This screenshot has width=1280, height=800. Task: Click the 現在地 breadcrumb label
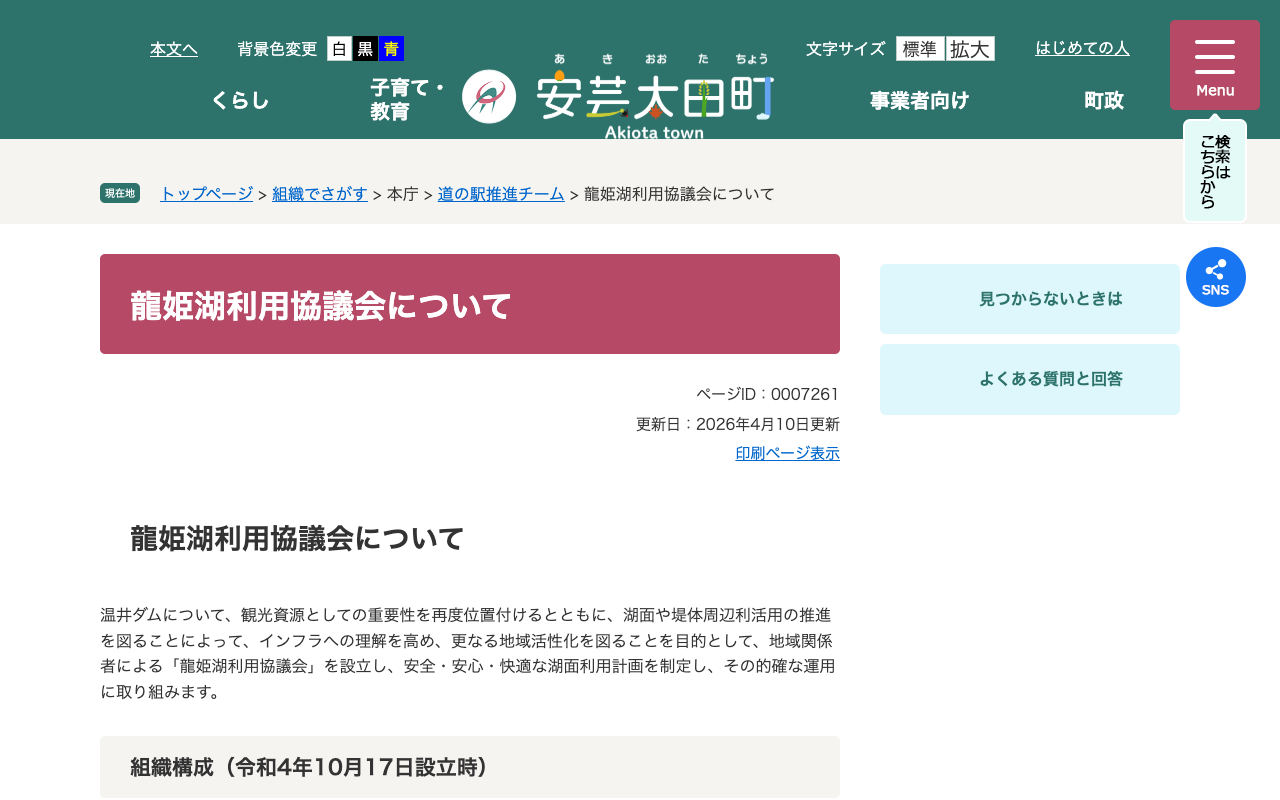click(120, 193)
